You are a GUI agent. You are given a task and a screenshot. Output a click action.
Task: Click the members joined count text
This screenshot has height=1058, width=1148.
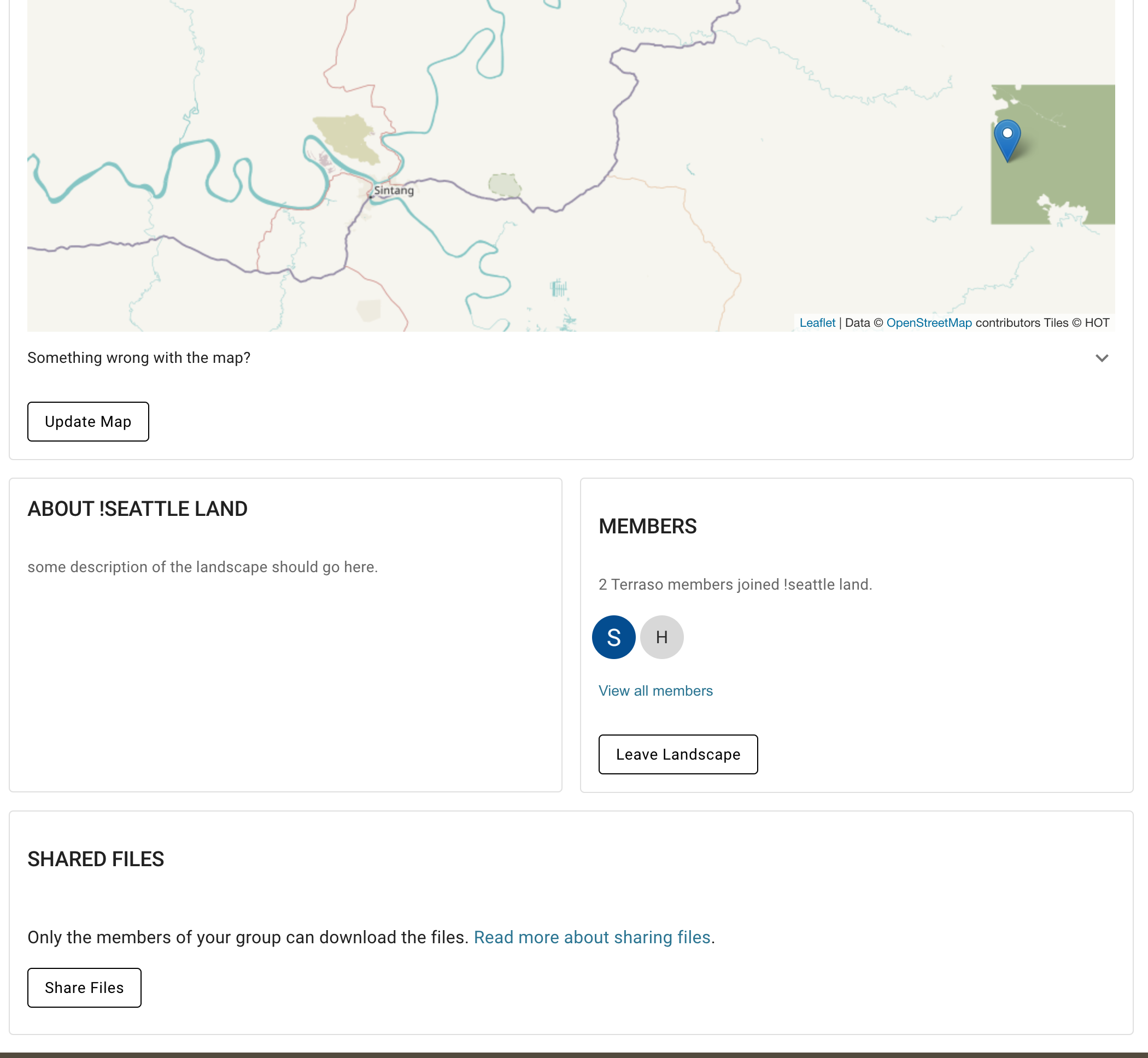(735, 585)
